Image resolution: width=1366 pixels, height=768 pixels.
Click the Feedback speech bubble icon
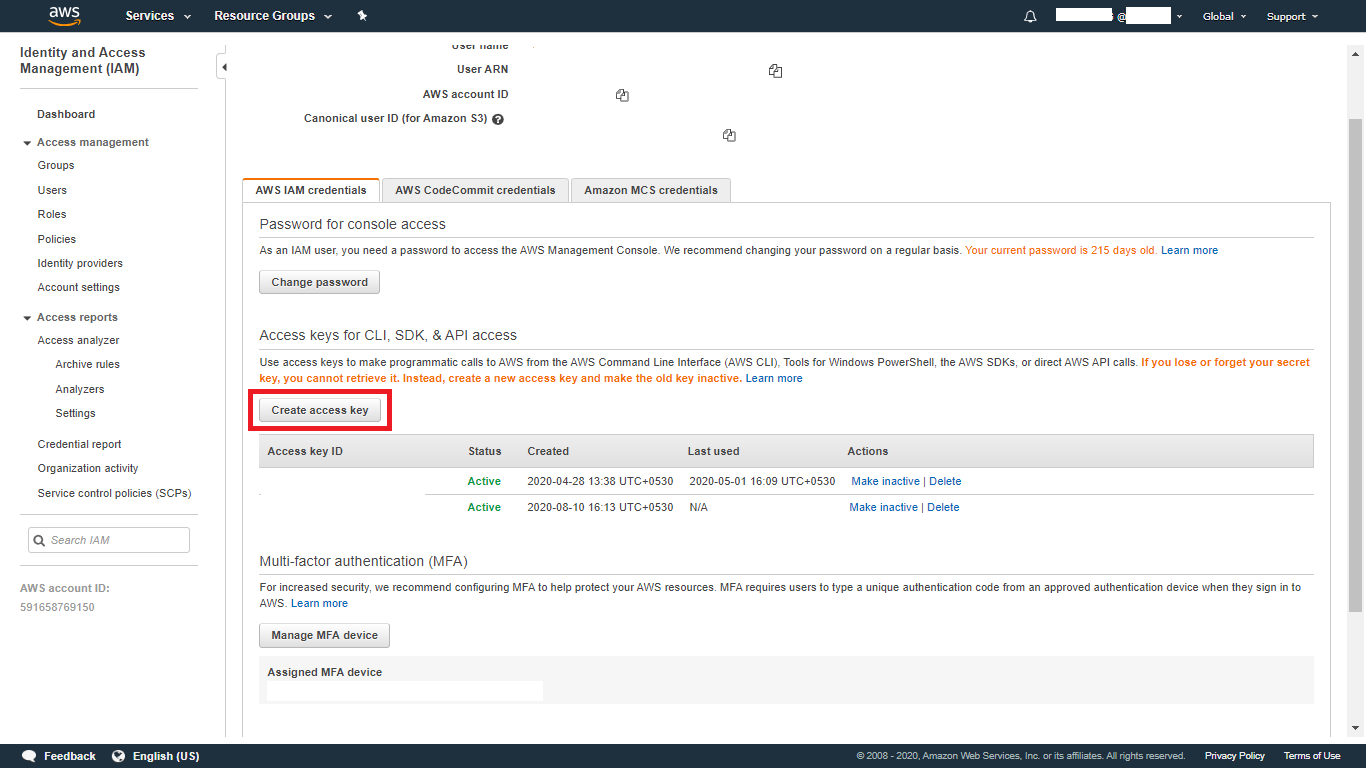[x=29, y=756]
